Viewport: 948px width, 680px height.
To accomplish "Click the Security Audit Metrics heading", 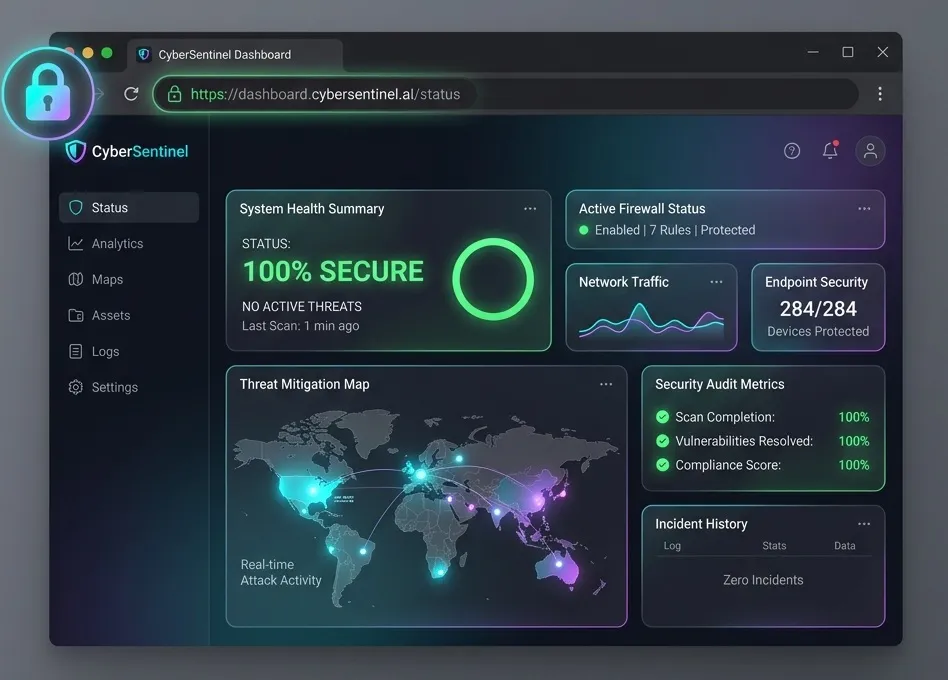I will [719, 384].
